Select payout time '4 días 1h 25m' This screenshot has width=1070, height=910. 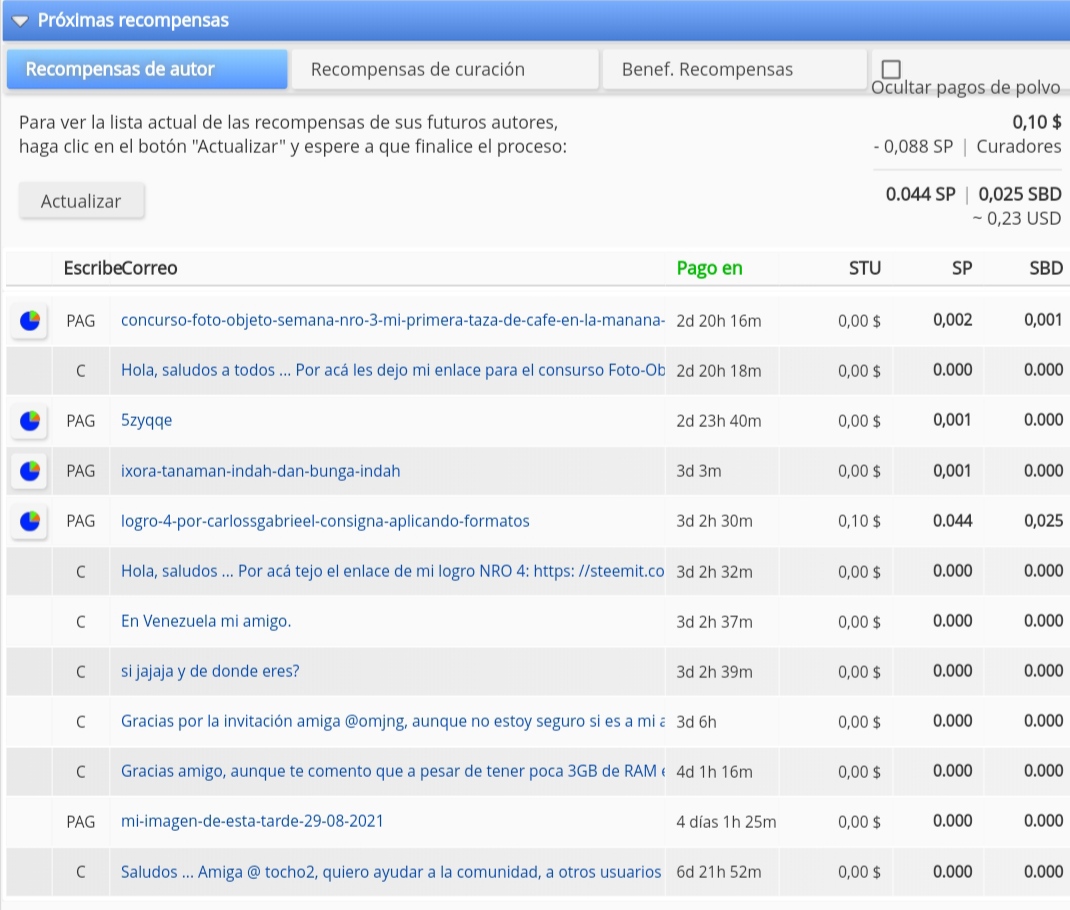(726, 822)
